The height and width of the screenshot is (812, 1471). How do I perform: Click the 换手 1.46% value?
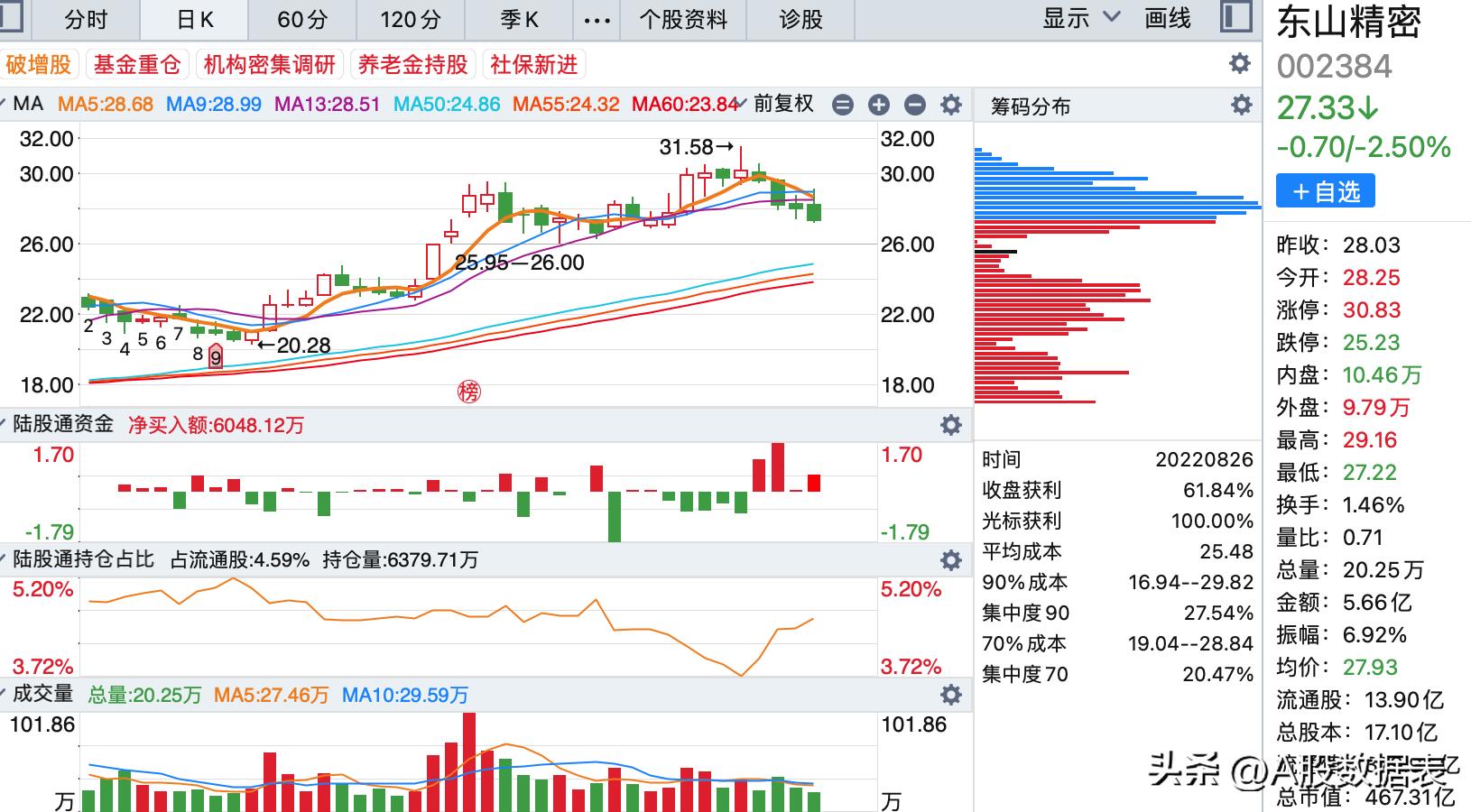click(x=1374, y=505)
